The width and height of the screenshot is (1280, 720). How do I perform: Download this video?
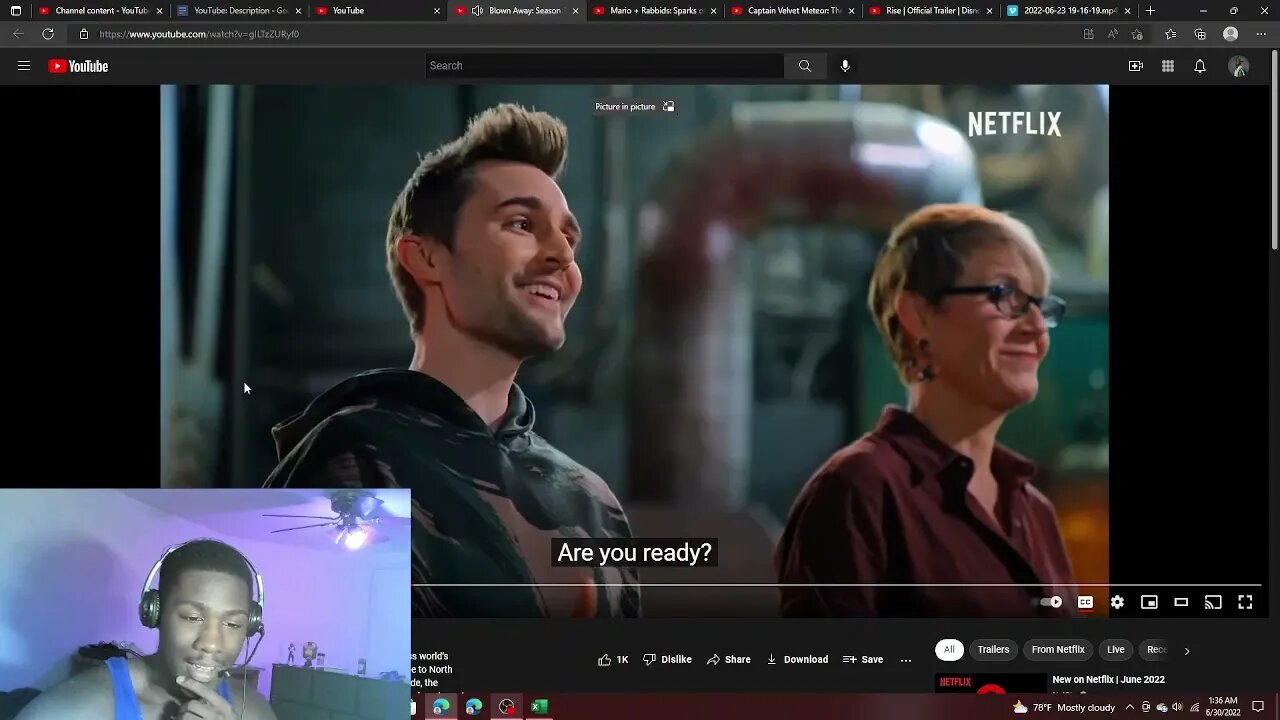tap(797, 659)
